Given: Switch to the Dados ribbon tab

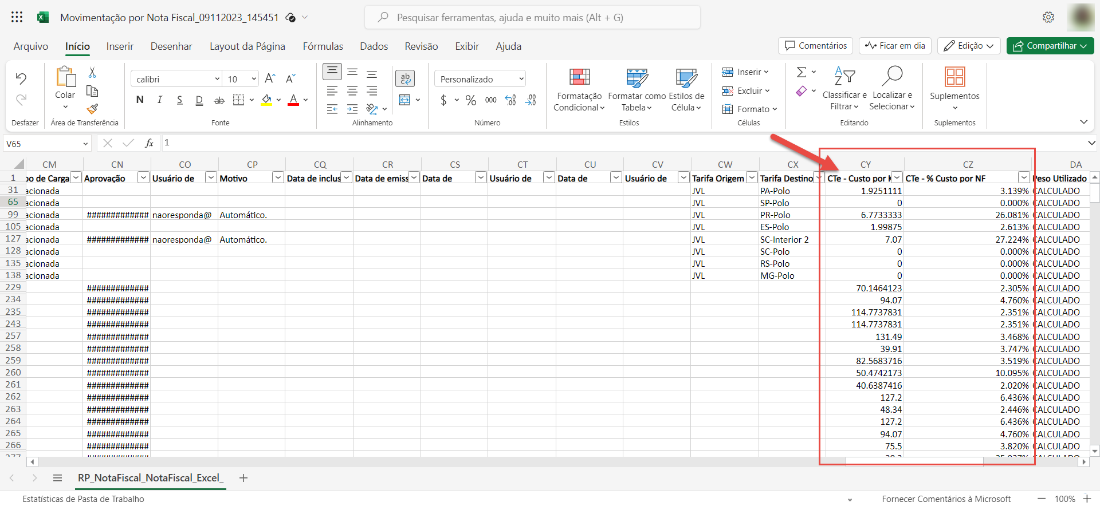Looking at the screenshot, I should pyautogui.click(x=373, y=46).
